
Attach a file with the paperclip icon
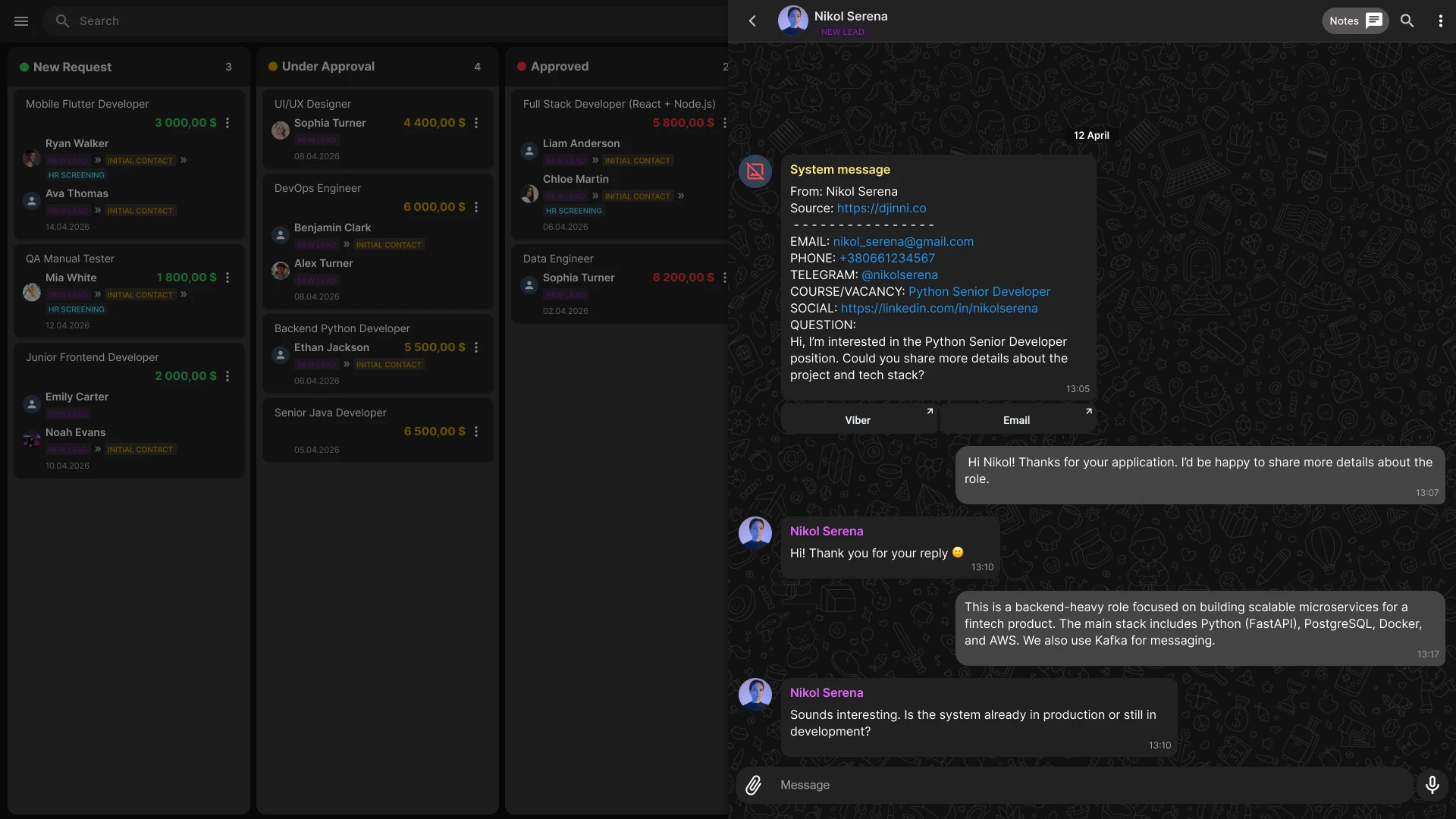(753, 785)
